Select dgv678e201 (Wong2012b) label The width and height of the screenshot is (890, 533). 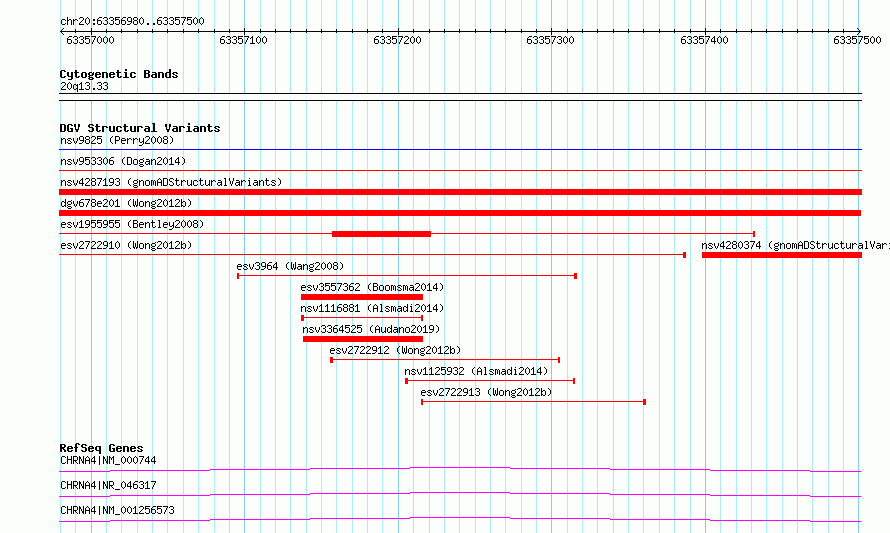click(126, 203)
